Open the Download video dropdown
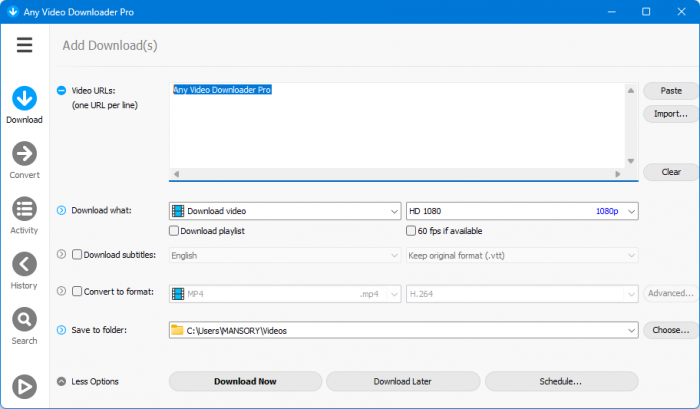 point(284,211)
